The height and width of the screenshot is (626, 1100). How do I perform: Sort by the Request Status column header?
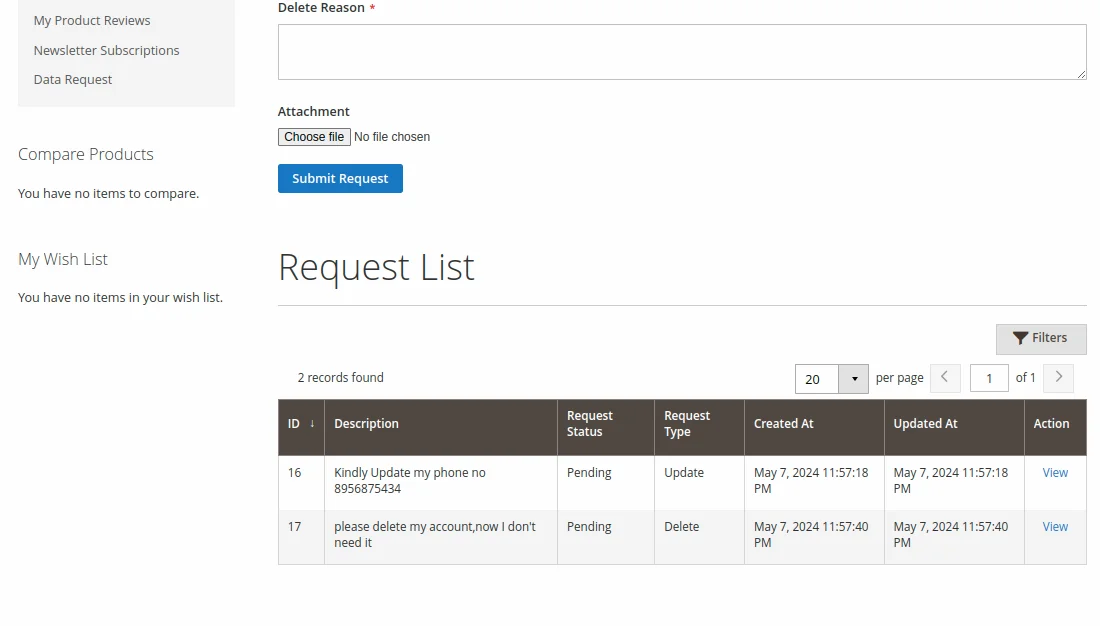pos(590,423)
